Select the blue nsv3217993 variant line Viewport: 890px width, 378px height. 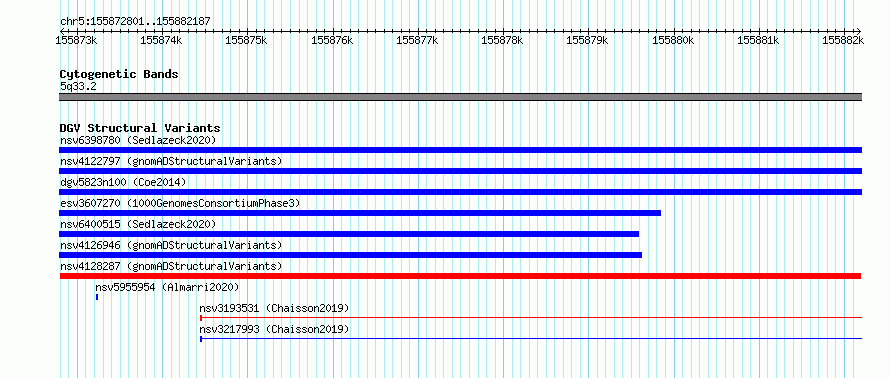tap(531, 339)
